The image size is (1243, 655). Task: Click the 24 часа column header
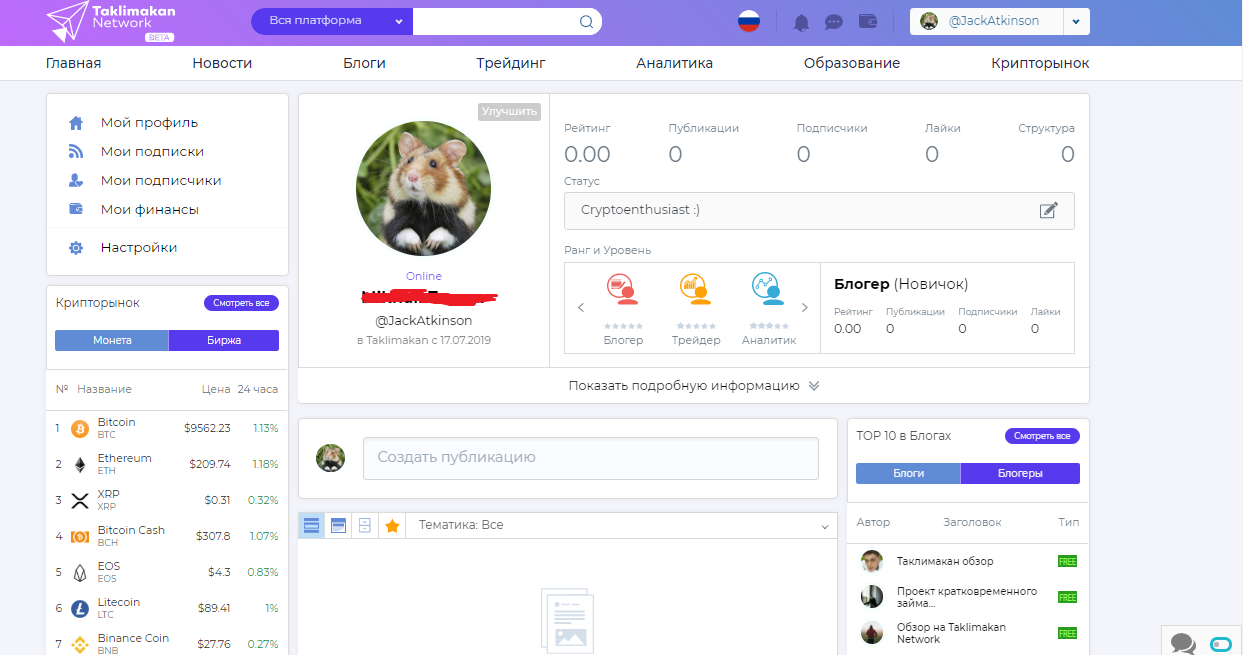(258, 389)
